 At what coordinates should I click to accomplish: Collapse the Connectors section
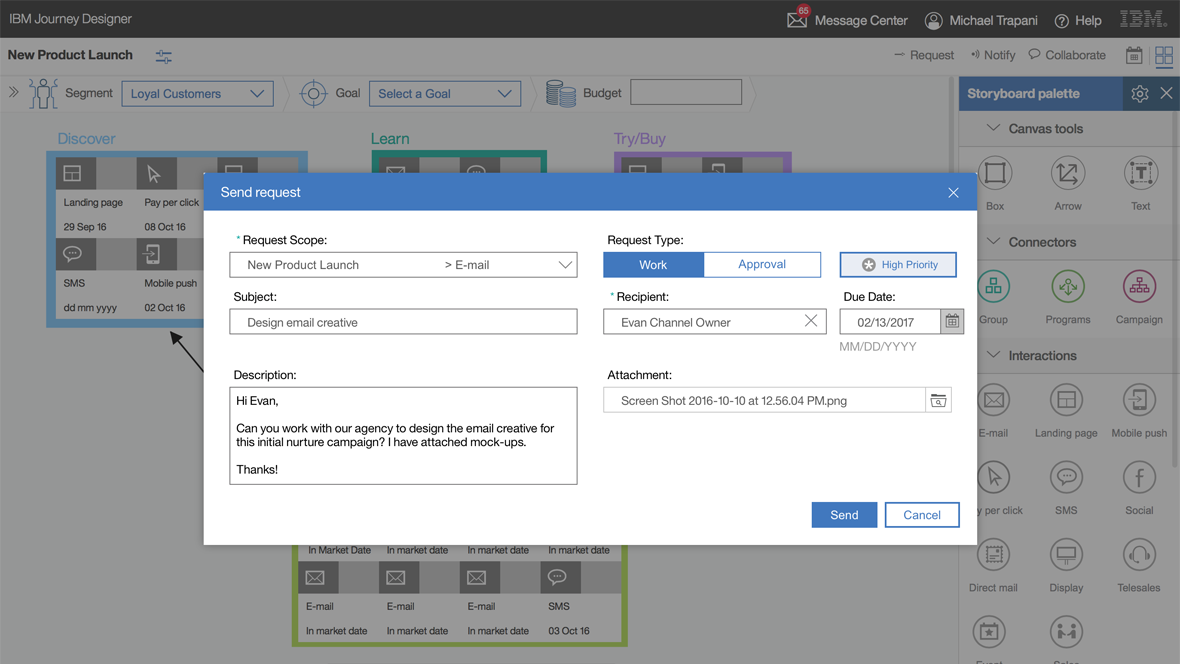tap(993, 242)
